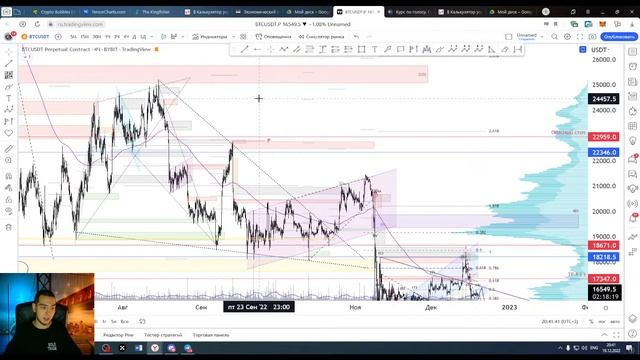The height and width of the screenshot is (360, 640).
Task: Reload the browser page
Action: pos(37,24)
